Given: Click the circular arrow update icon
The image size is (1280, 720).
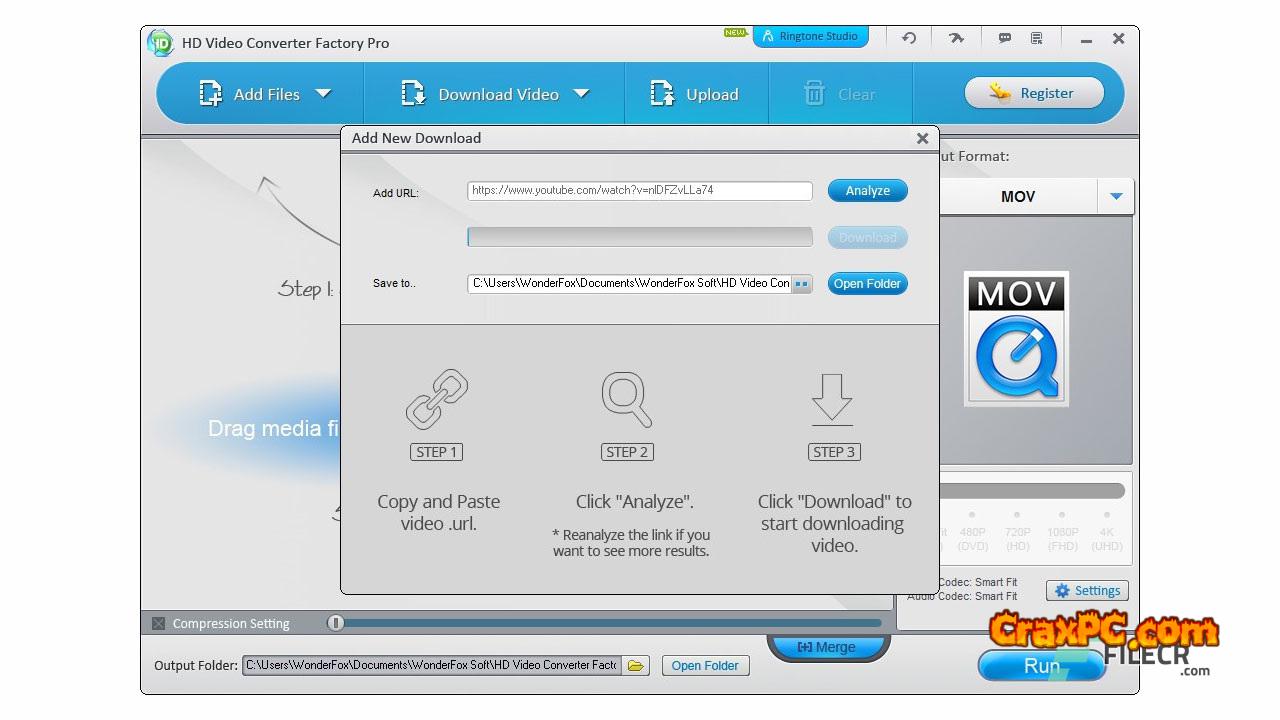Looking at the screenshot, I should coord(909,38).
